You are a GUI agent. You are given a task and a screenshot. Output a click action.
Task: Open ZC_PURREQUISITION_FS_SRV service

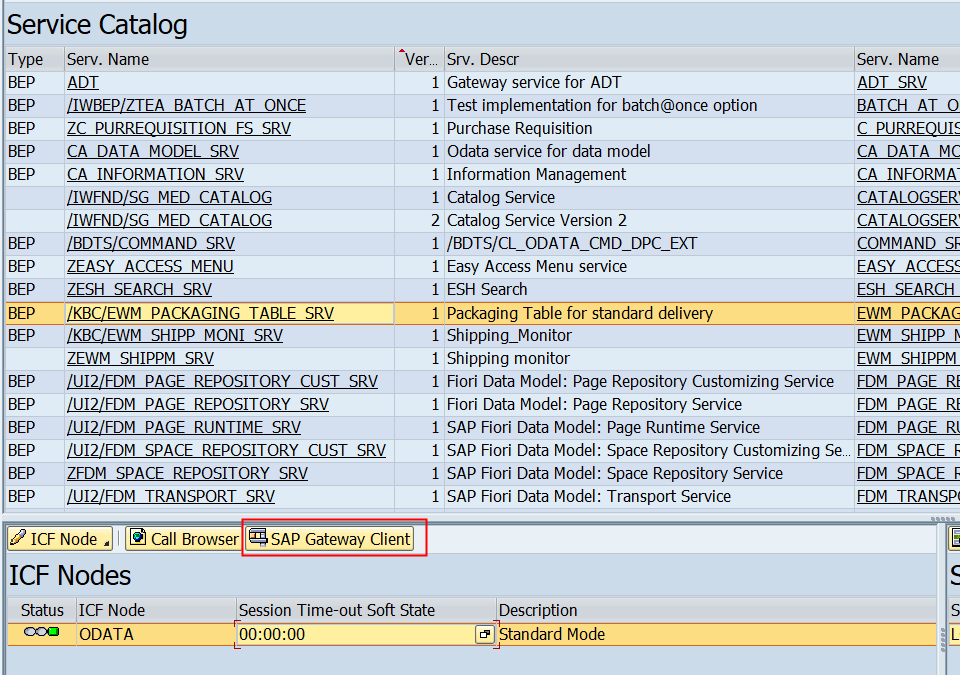(x=178, y=128)
